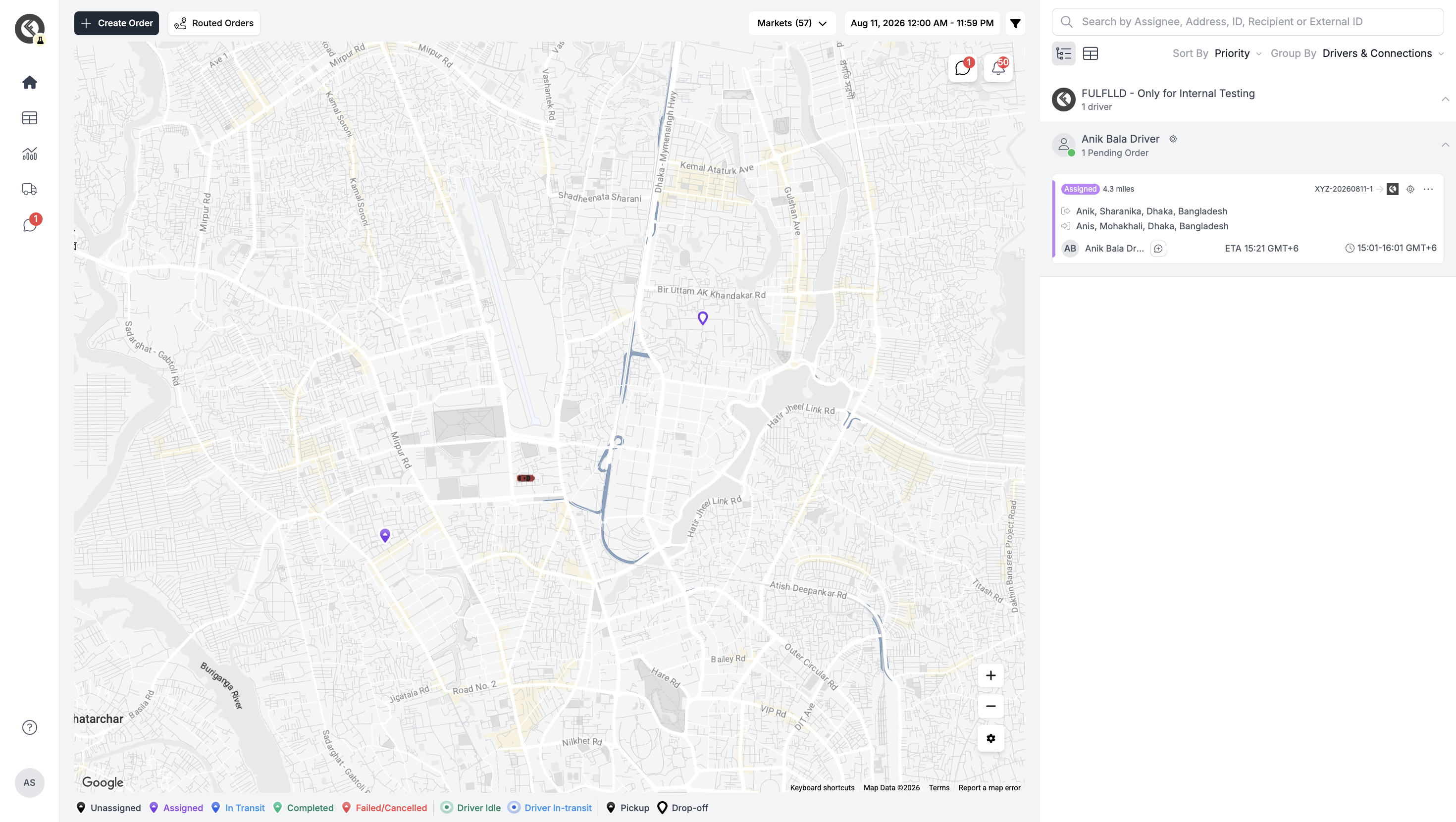The image size is (1456, 822).
Task: Click the red driver car on map
Action: coord(525,478)
